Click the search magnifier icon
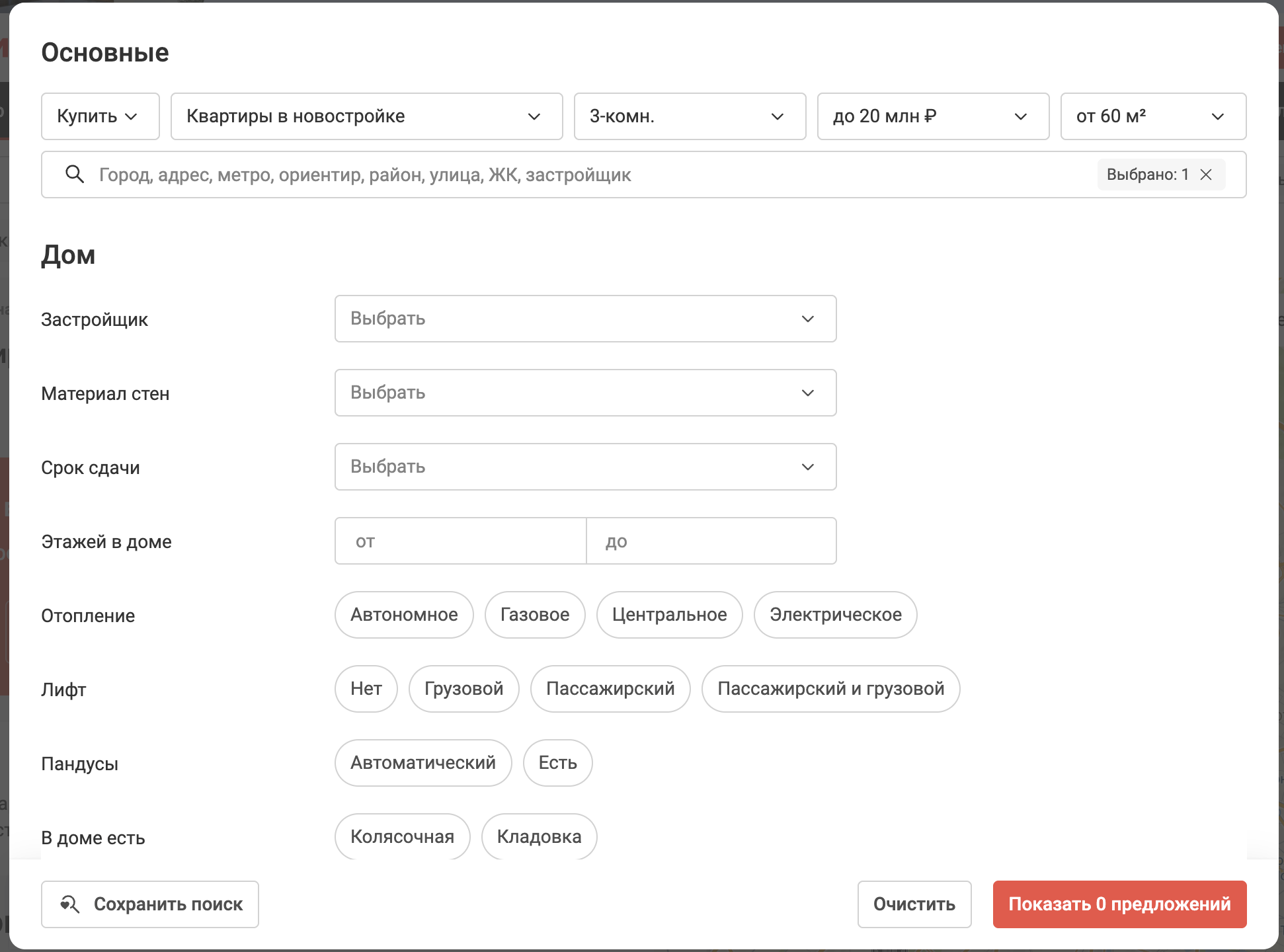 click(75, 175)
